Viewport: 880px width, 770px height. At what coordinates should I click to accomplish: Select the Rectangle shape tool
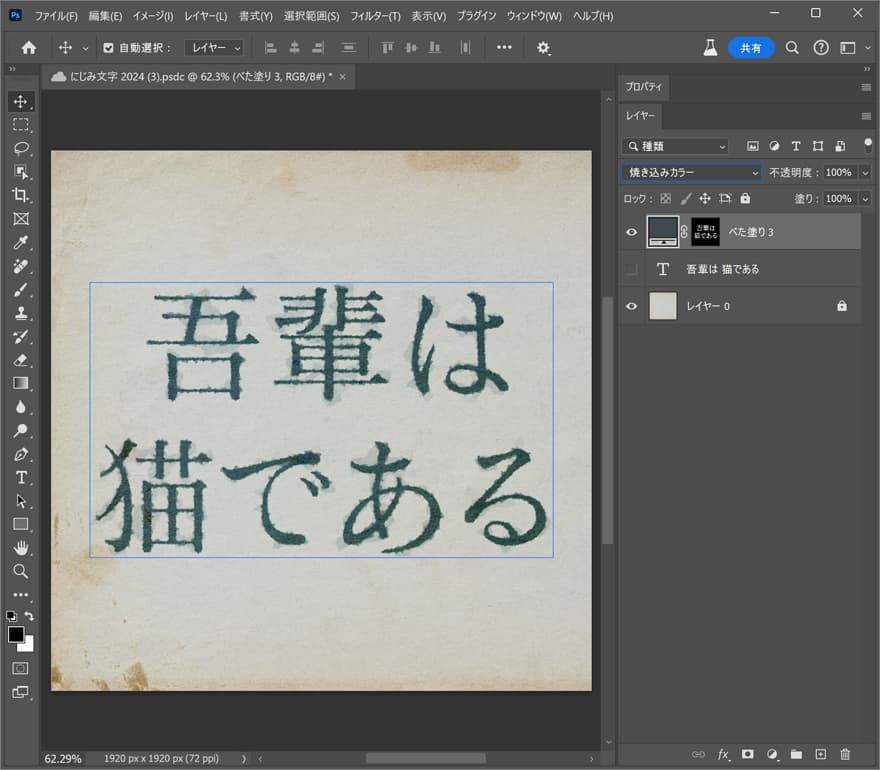tap(21, 524)
